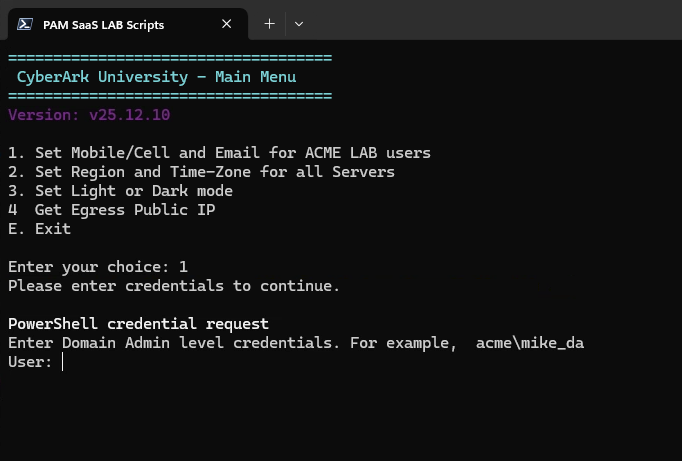Screen dimensions: 682x461
Task: Click the top equals-sign separator line
Action: [170, 58]
